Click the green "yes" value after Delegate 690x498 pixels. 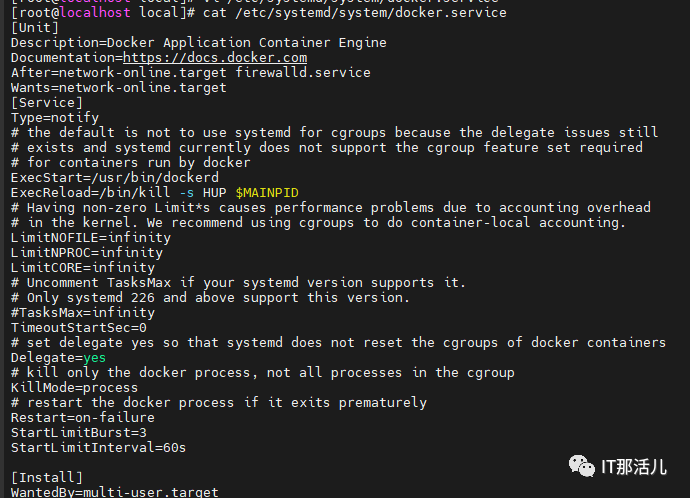[x=94, y=357]
